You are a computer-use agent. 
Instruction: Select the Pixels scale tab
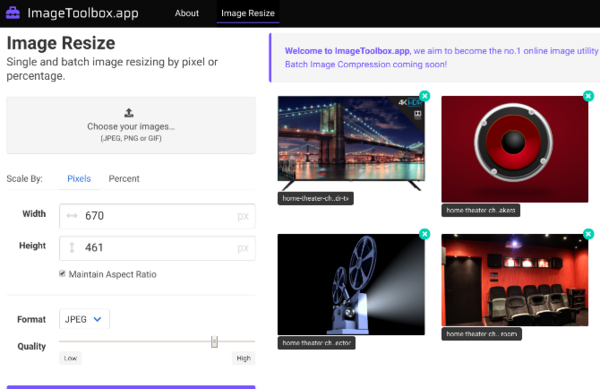tap(79, 179)
